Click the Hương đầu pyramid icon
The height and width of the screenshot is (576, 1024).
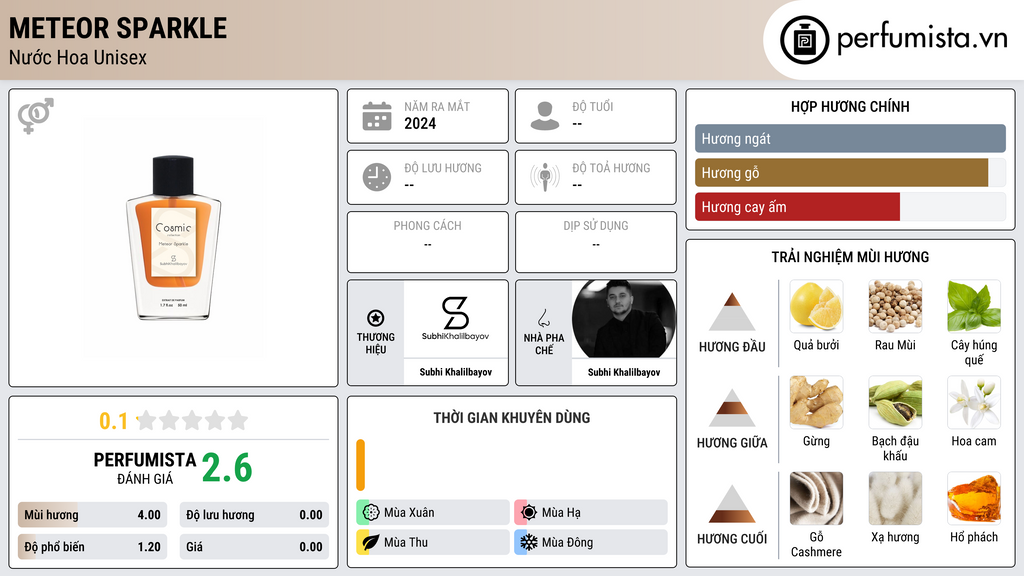coord(732,312)
